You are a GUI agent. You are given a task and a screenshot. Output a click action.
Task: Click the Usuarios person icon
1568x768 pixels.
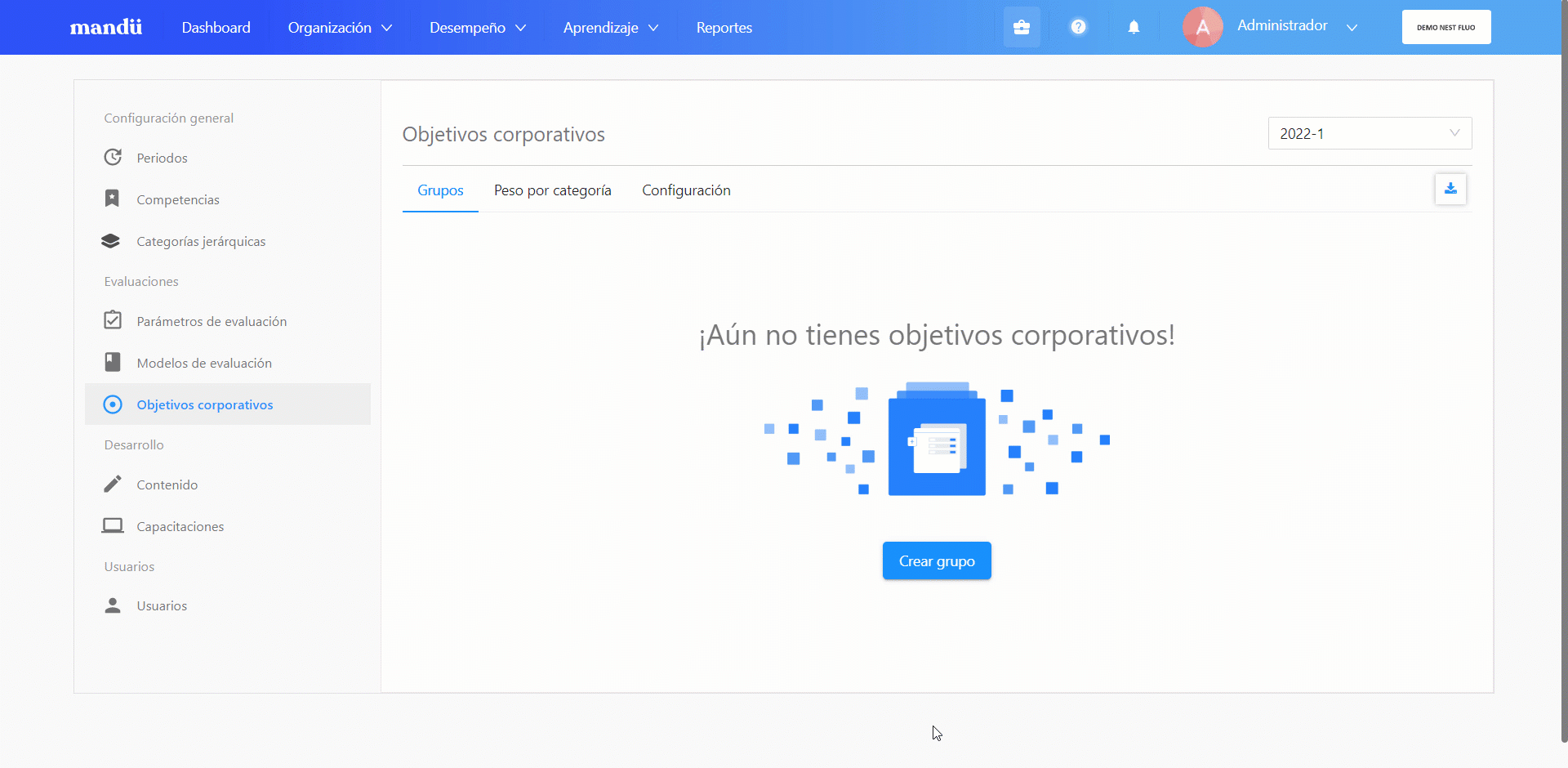[113, 605]
